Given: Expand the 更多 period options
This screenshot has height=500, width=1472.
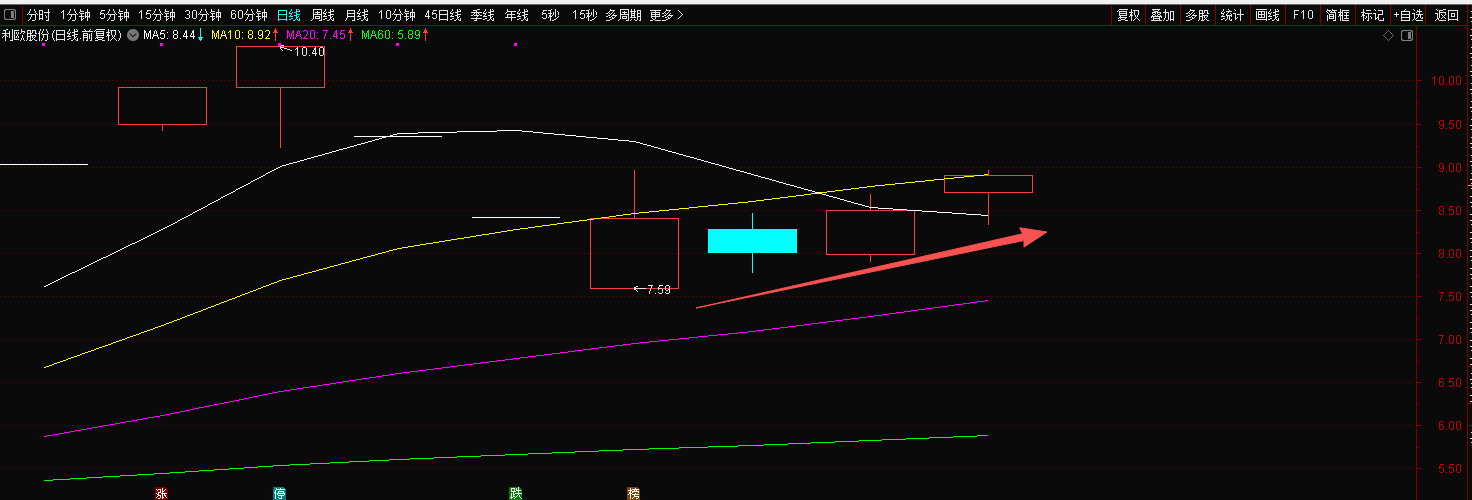Looking at the screenshot, I should (666, 15).
